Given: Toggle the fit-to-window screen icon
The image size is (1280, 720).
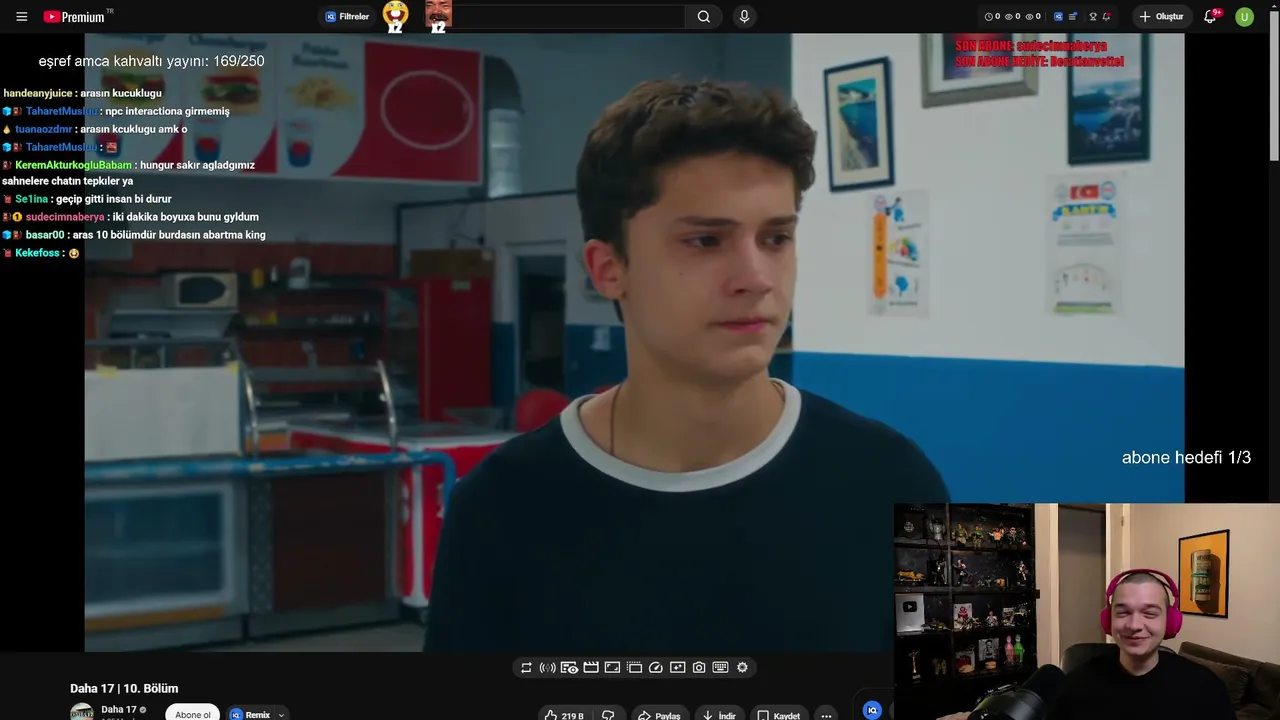Looking at the screenshot, I should click(x=612, y=668).
